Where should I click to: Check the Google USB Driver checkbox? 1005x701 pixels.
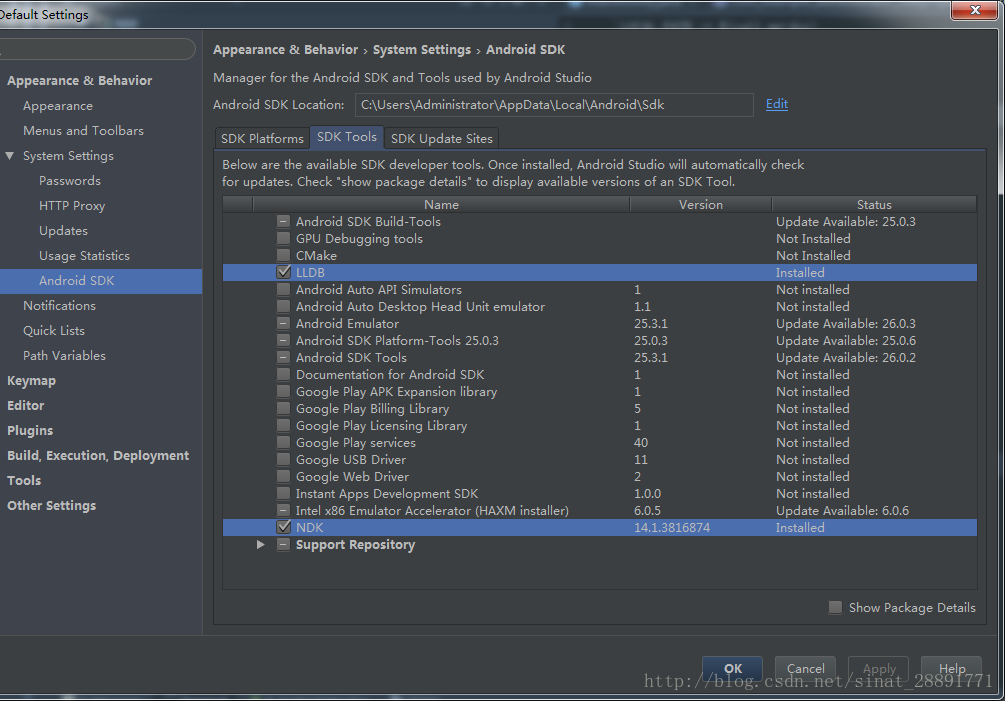[283, 459]
